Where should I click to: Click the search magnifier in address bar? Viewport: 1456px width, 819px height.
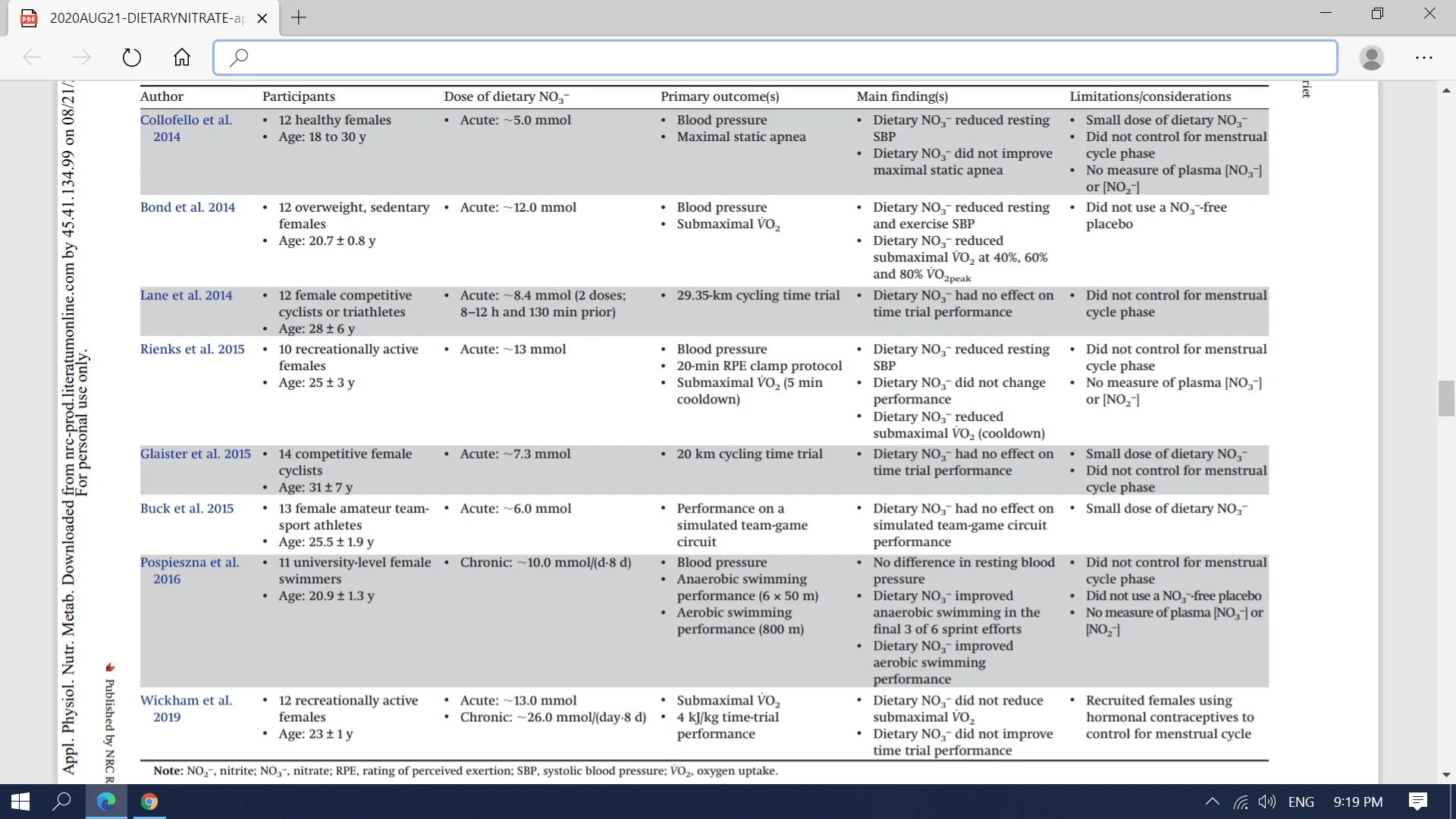[238, 58]
